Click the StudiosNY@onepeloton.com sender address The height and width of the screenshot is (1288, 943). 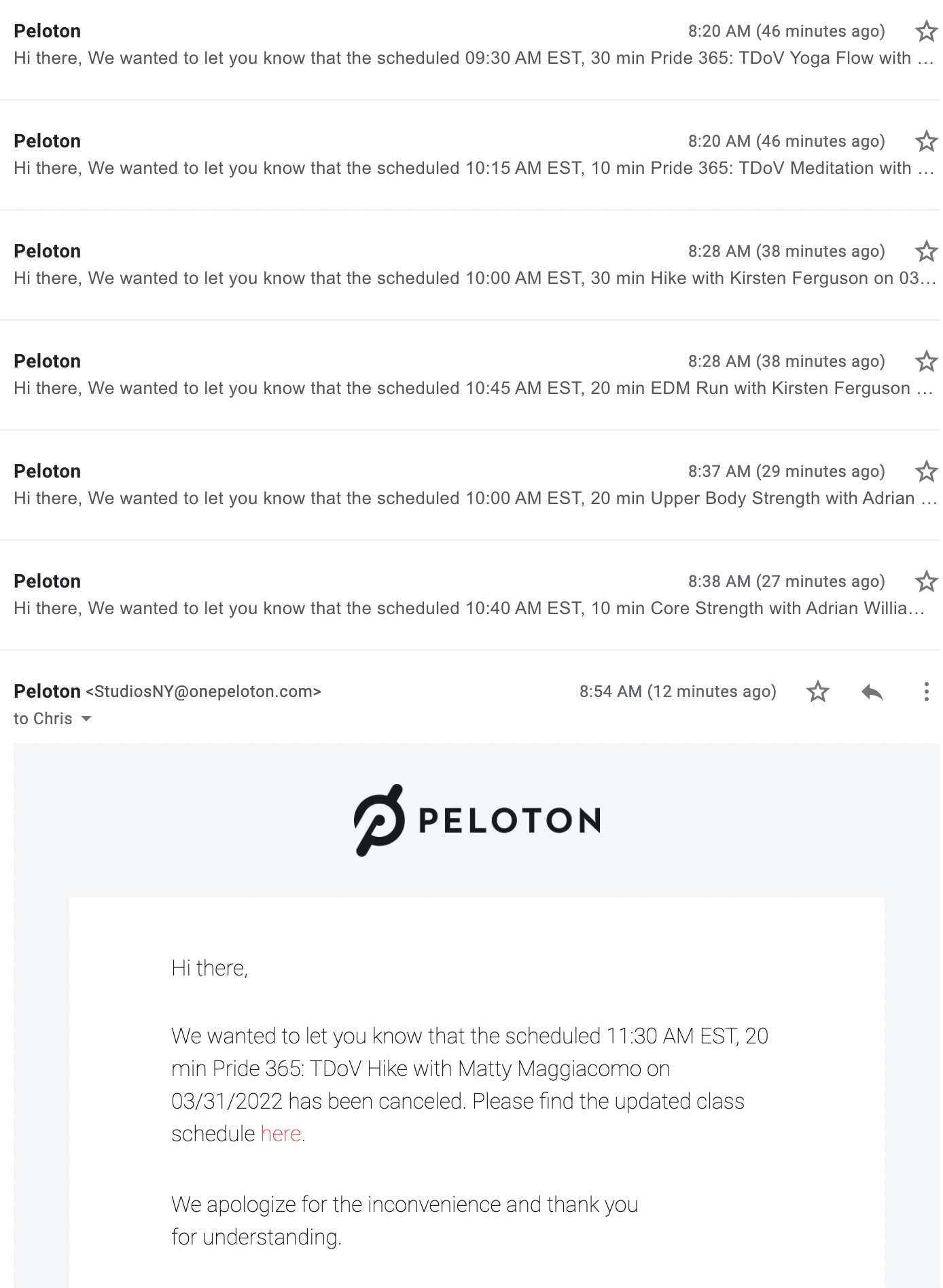pyautogui.click(x=203, y=692)
